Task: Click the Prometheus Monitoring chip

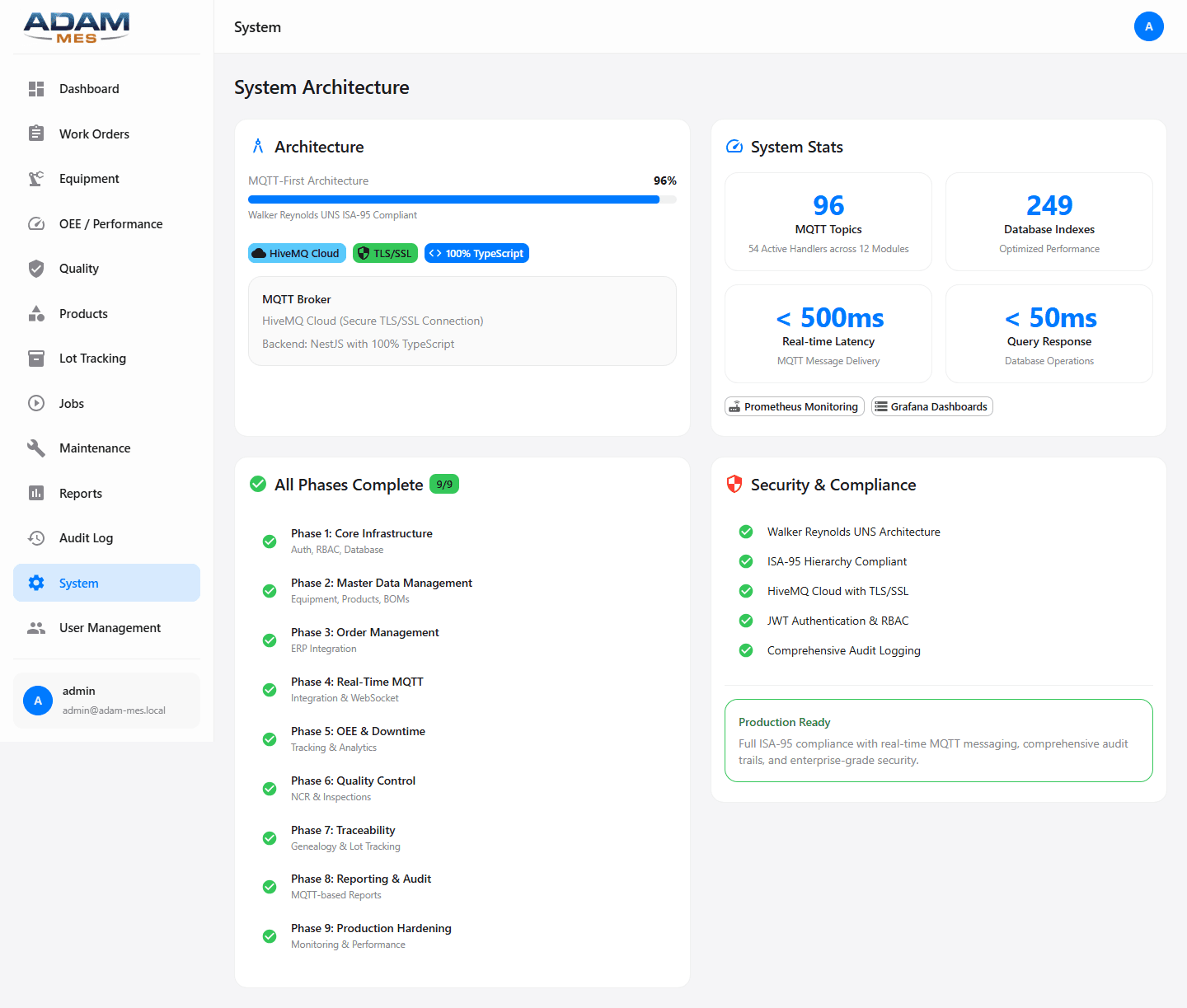Action: (794, 406)
